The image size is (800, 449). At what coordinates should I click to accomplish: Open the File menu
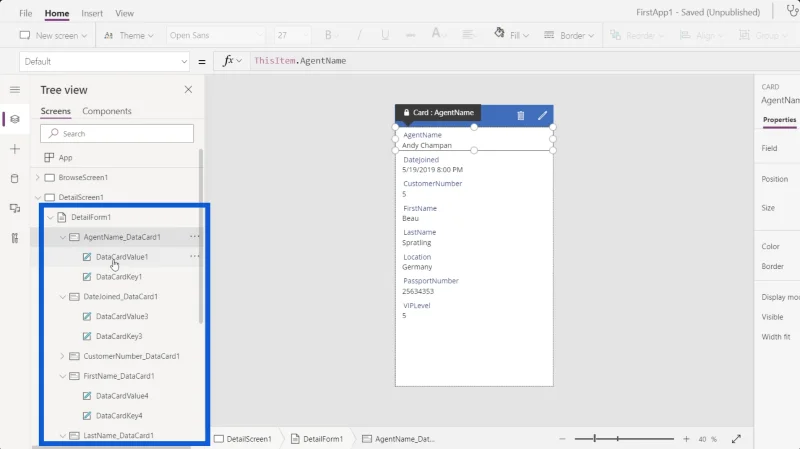[x=26, y=13]
